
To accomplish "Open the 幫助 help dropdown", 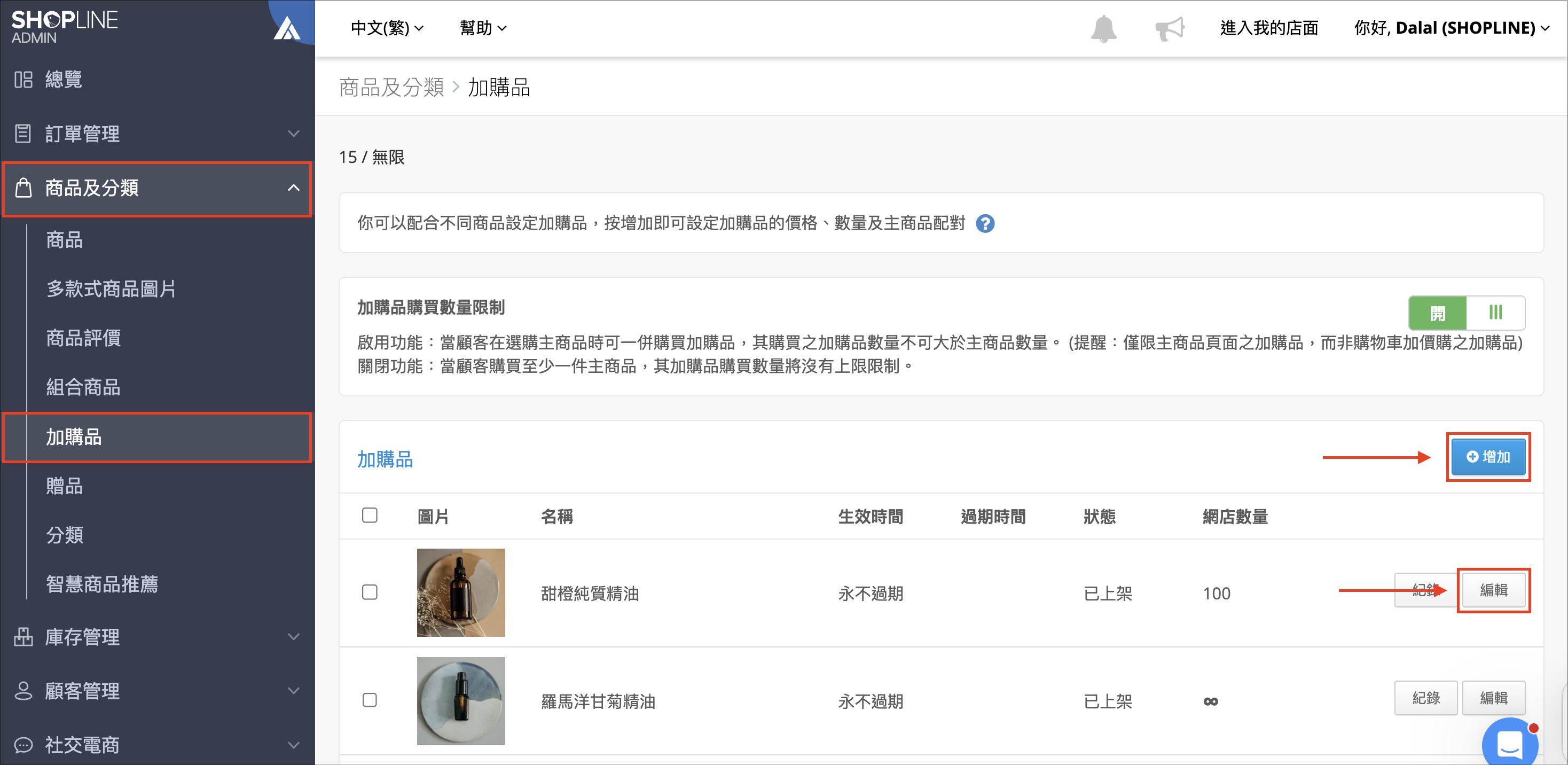I will click(483, 28).
